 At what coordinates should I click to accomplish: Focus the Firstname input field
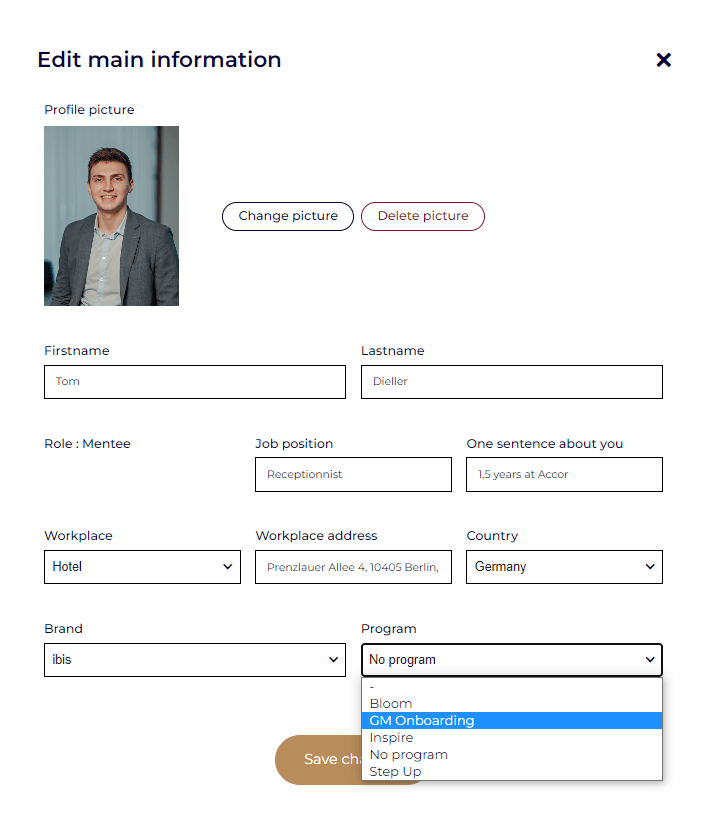[x=195, y=382]
